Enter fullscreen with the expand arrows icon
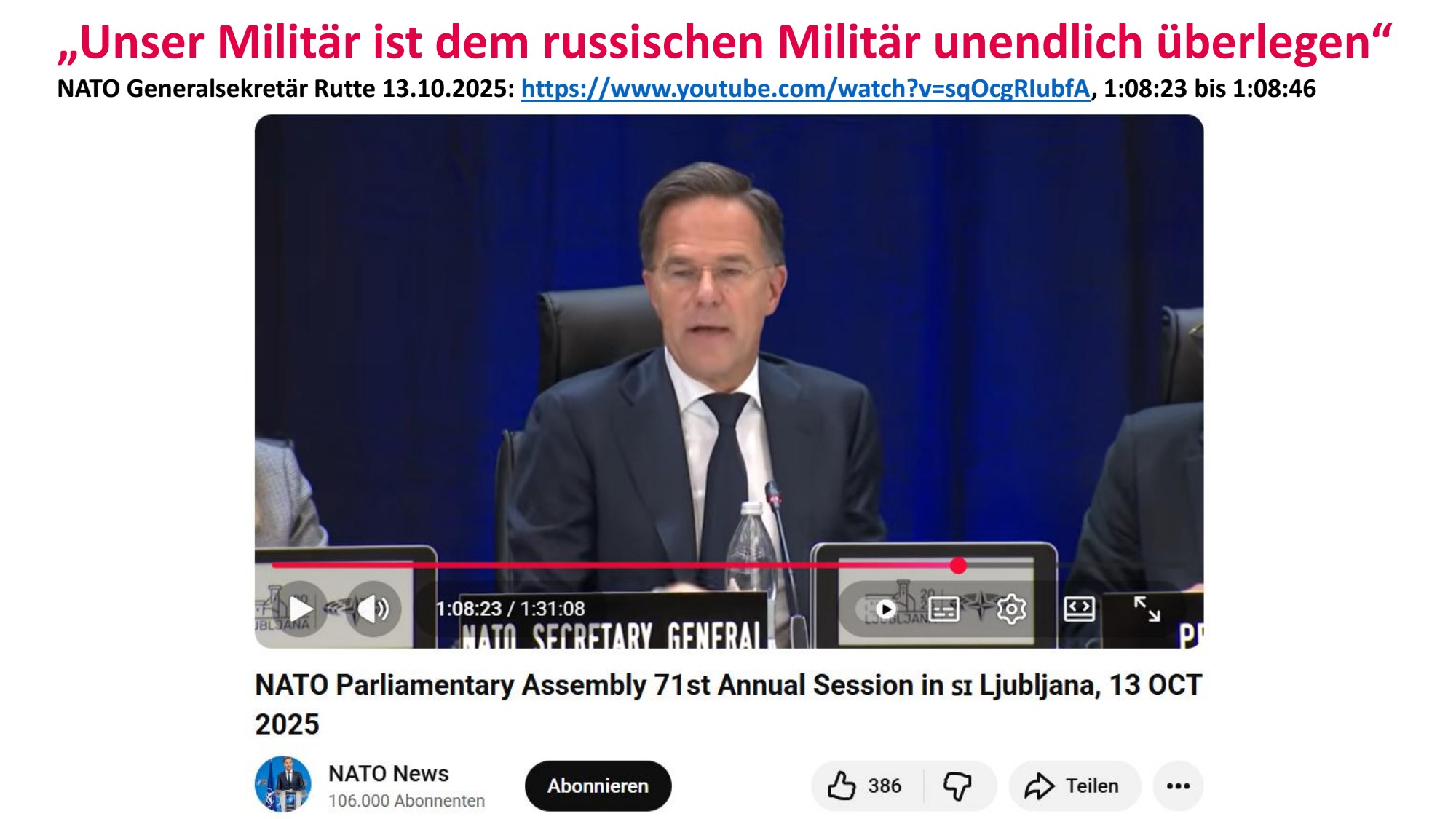This screenshot has width=1456, height=819. [1147, 609]
